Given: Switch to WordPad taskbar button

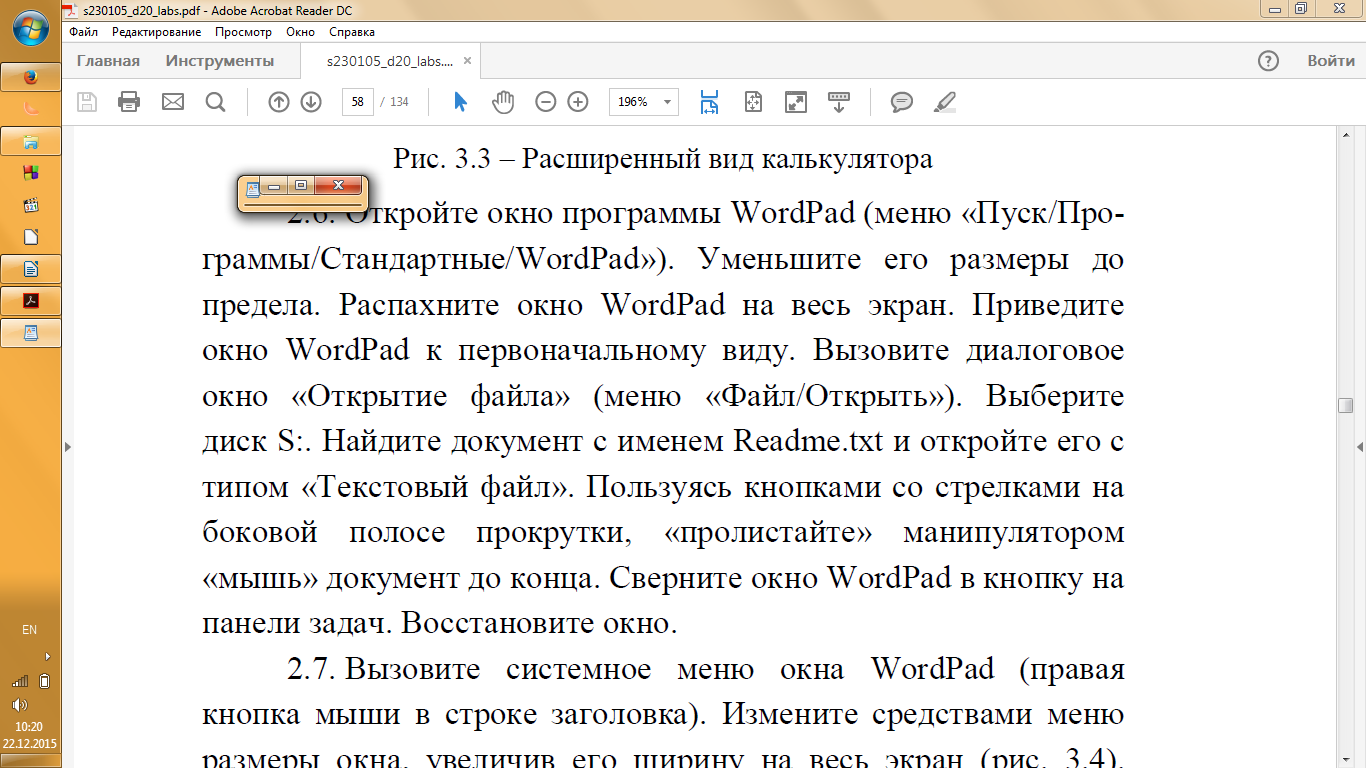Looking at the screenshot, I should [31, 333].
